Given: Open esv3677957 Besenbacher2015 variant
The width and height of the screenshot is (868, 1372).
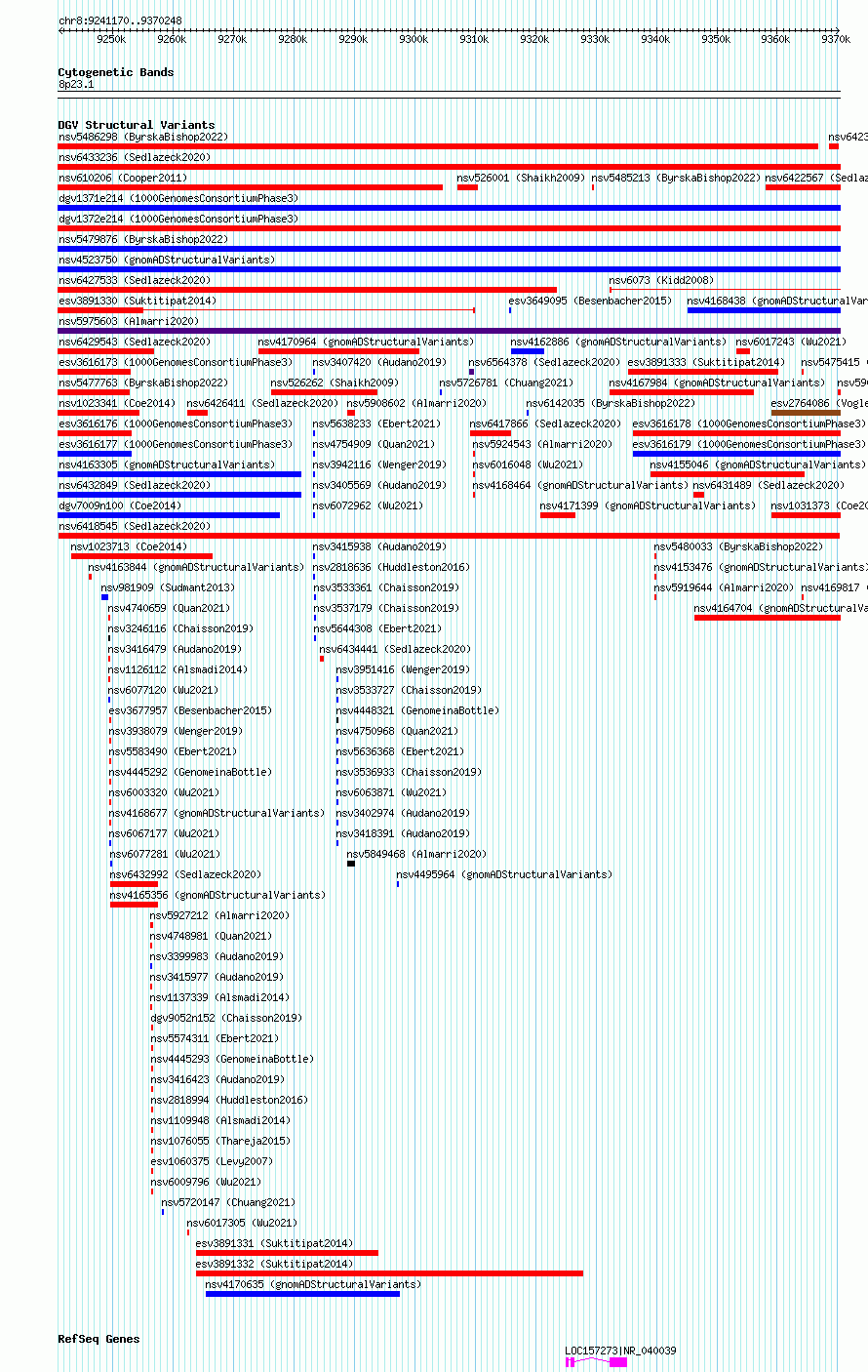Looking at the screenshot, I should [x=190, y=710].
